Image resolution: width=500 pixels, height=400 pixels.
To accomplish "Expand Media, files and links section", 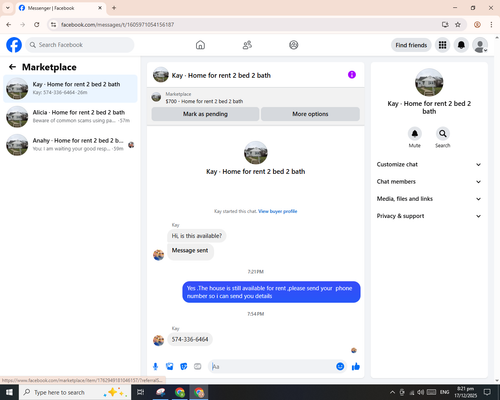I will coord(429,199).
